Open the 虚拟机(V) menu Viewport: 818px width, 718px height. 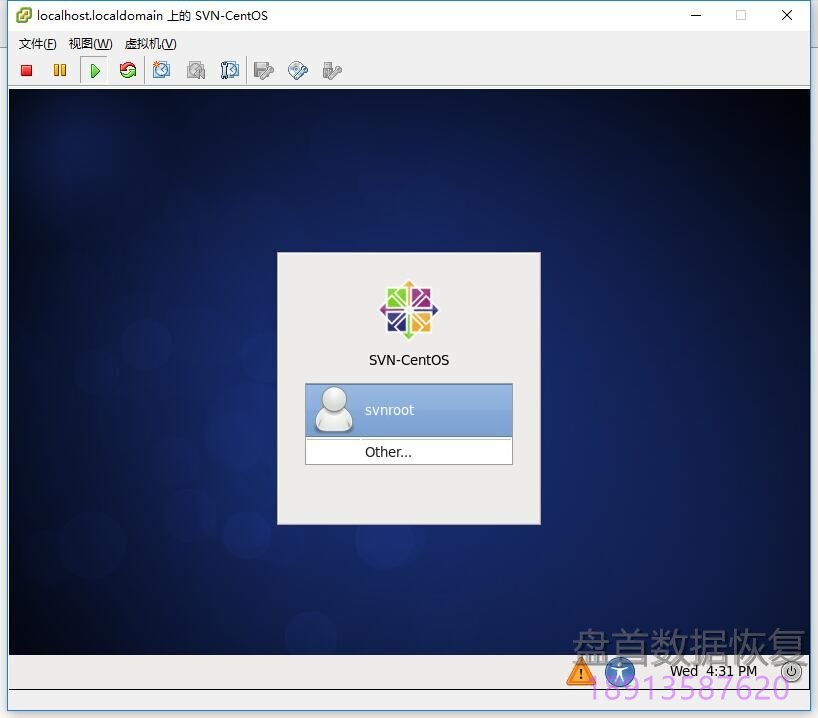point(150,44)
